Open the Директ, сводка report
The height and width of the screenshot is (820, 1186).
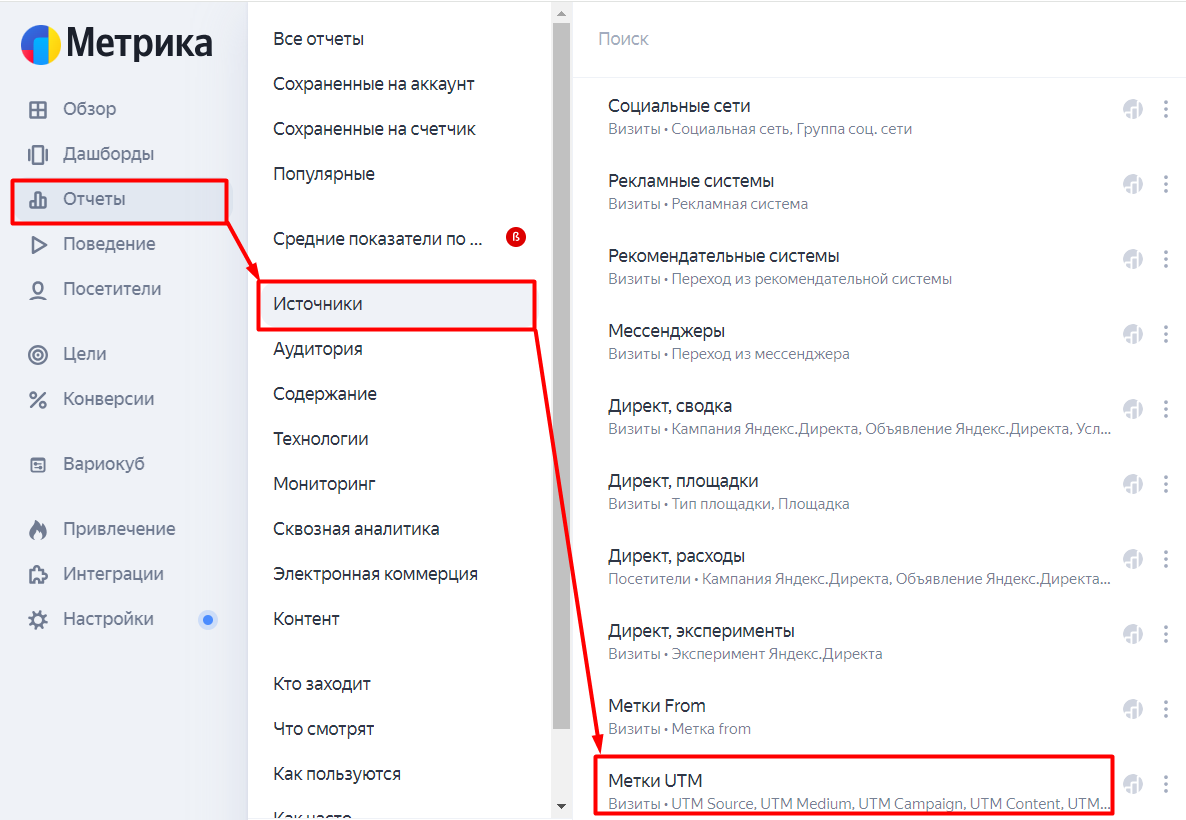pos(859,417)
